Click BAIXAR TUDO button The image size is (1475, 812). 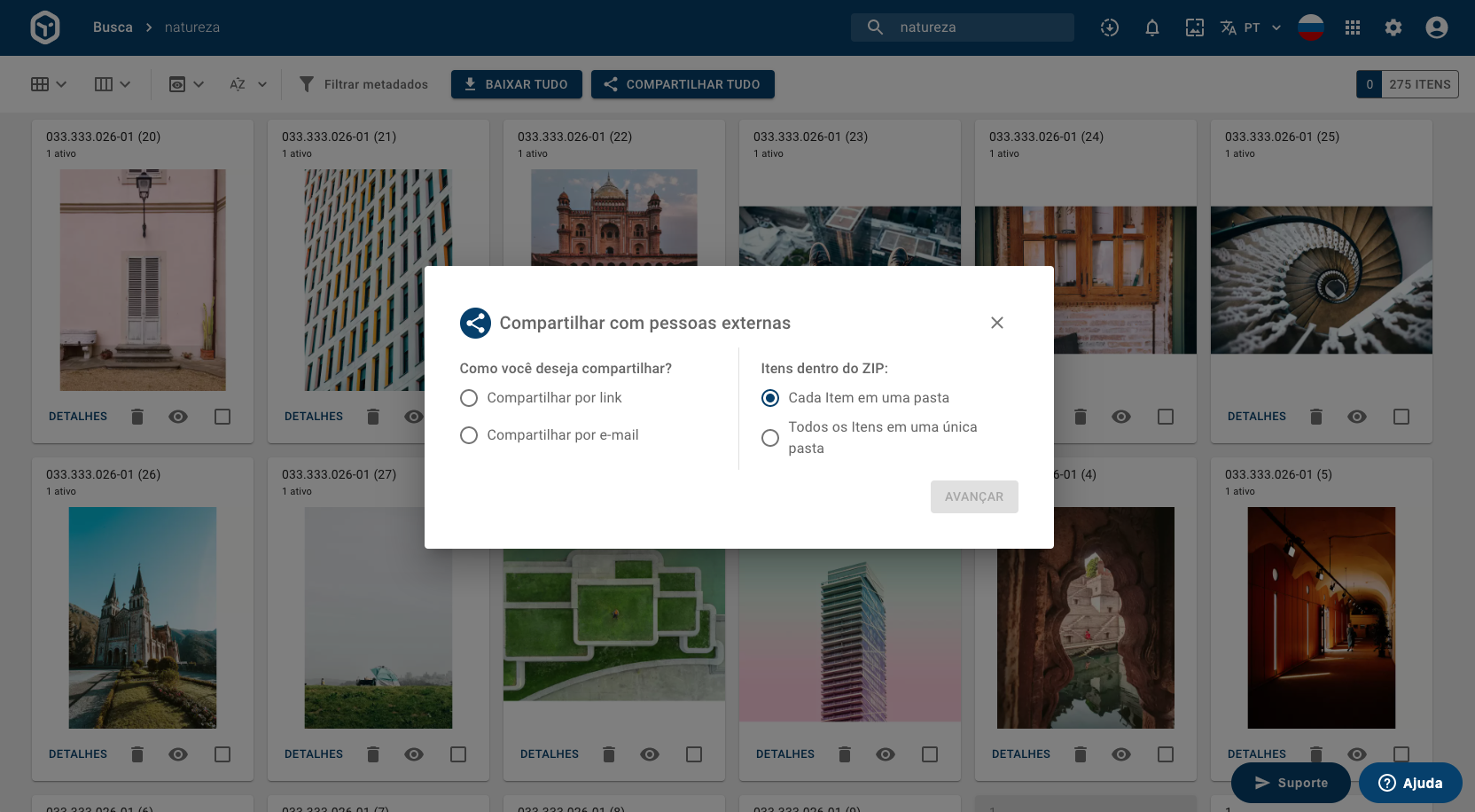click(x=517, y=84)
